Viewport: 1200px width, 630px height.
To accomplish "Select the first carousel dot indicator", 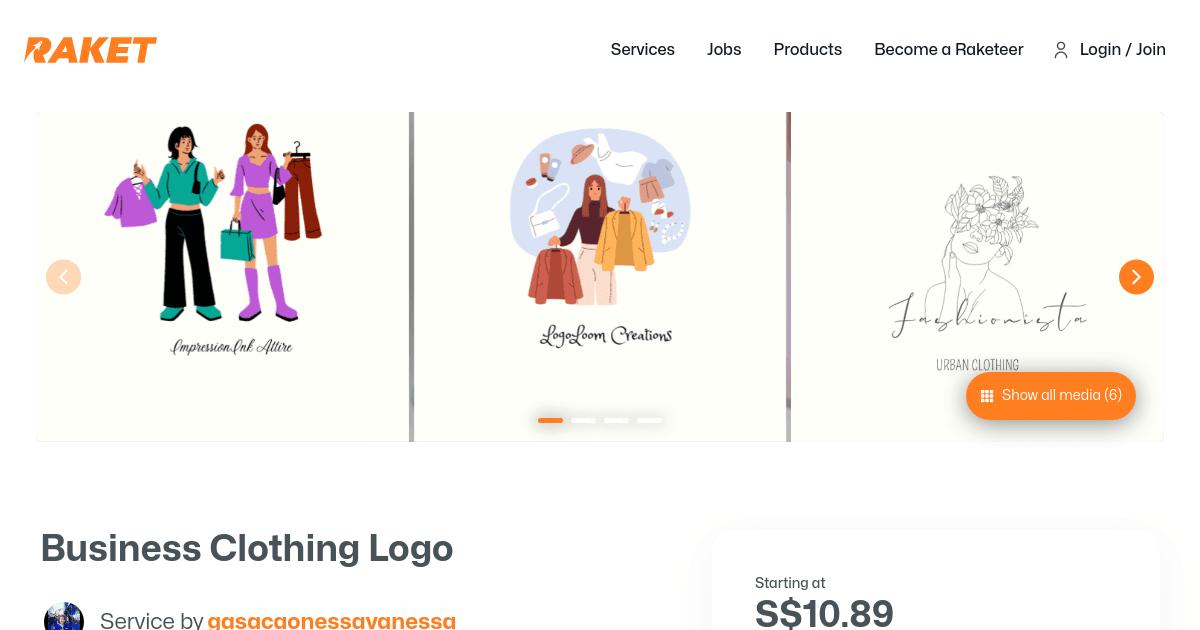I will tap(550, 420).
